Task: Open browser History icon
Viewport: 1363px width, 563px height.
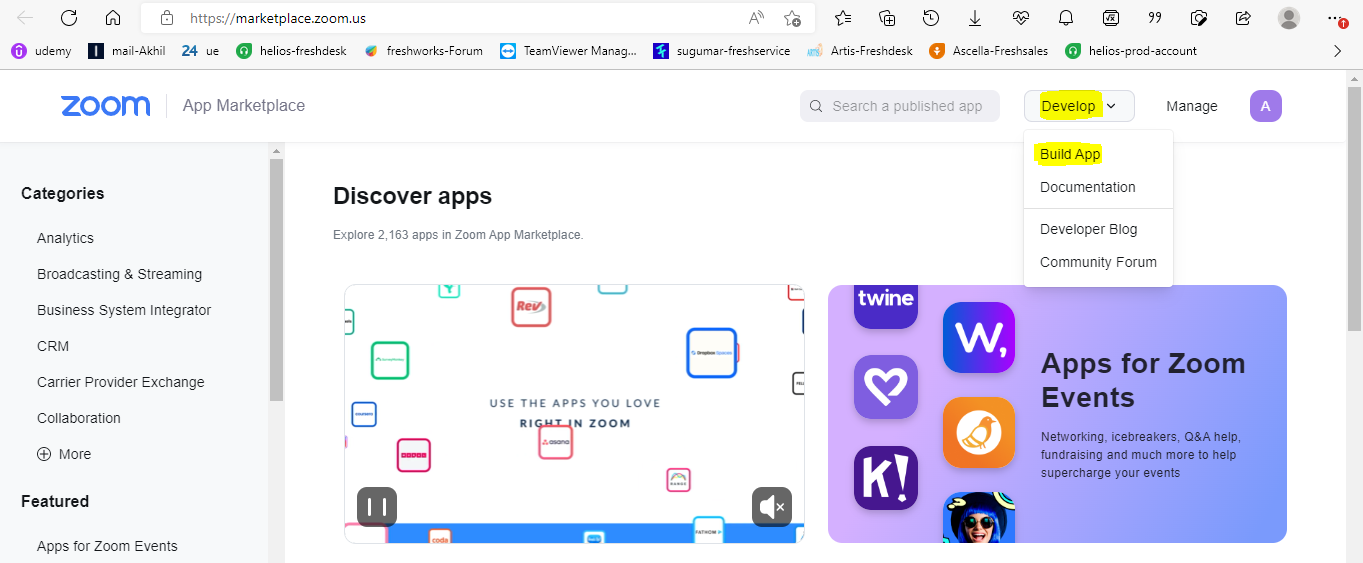Action: [931, 18]
